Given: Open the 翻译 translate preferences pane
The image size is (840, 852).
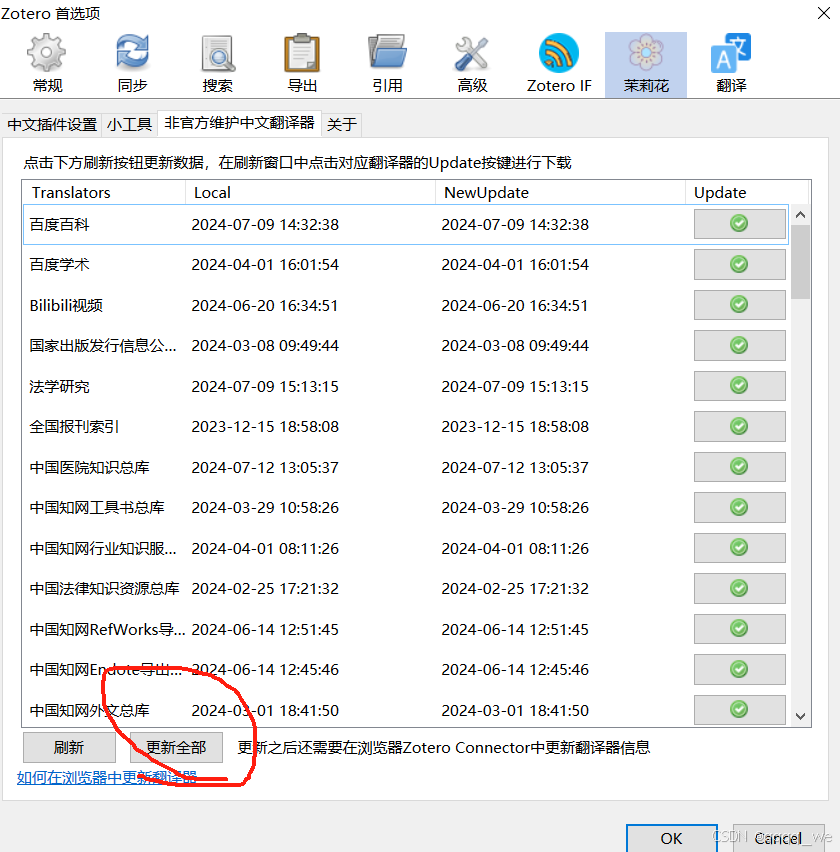Looking at the screenshot, I should point(731,64).
